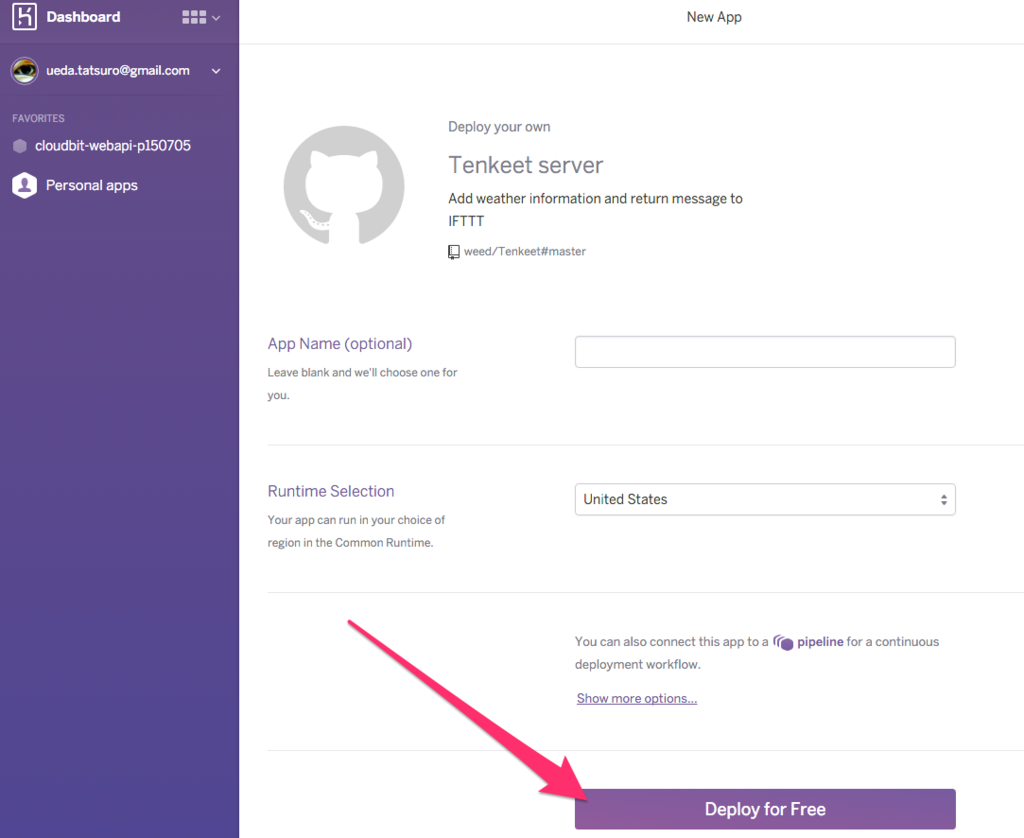Focus the App Name input field
The image size is (1024, 838).
pyautogui.click(x=765, y=352)
